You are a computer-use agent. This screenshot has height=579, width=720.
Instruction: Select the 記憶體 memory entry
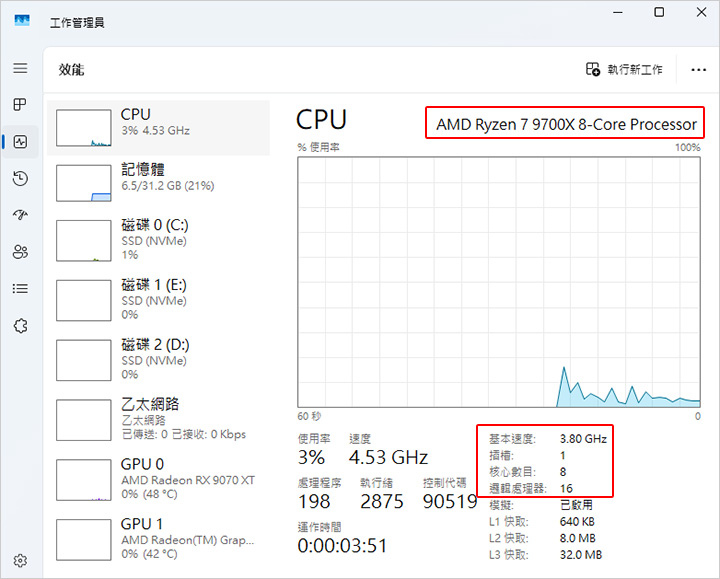(x=158, y=183)
